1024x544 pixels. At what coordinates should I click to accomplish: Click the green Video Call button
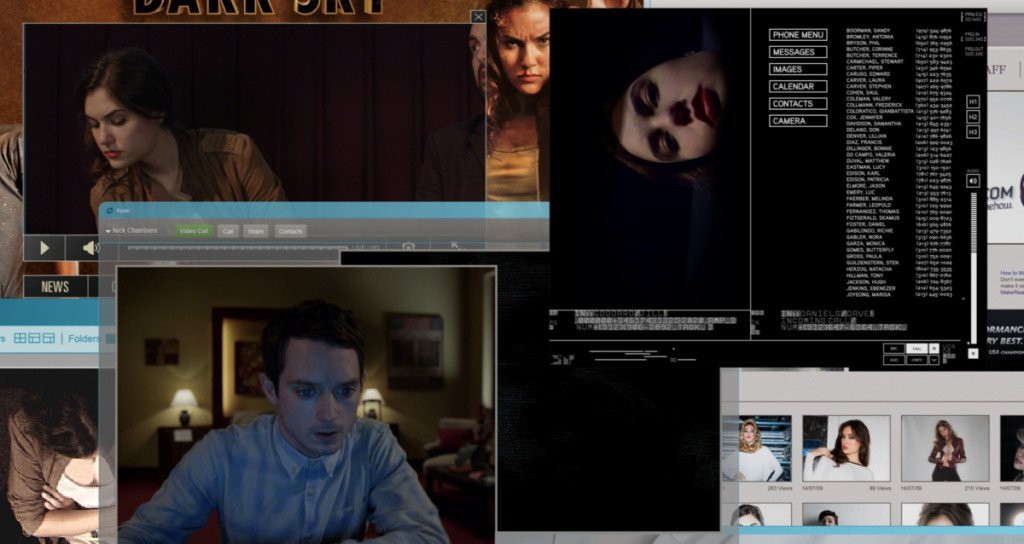pyautogui.click(x=193, y=231)
